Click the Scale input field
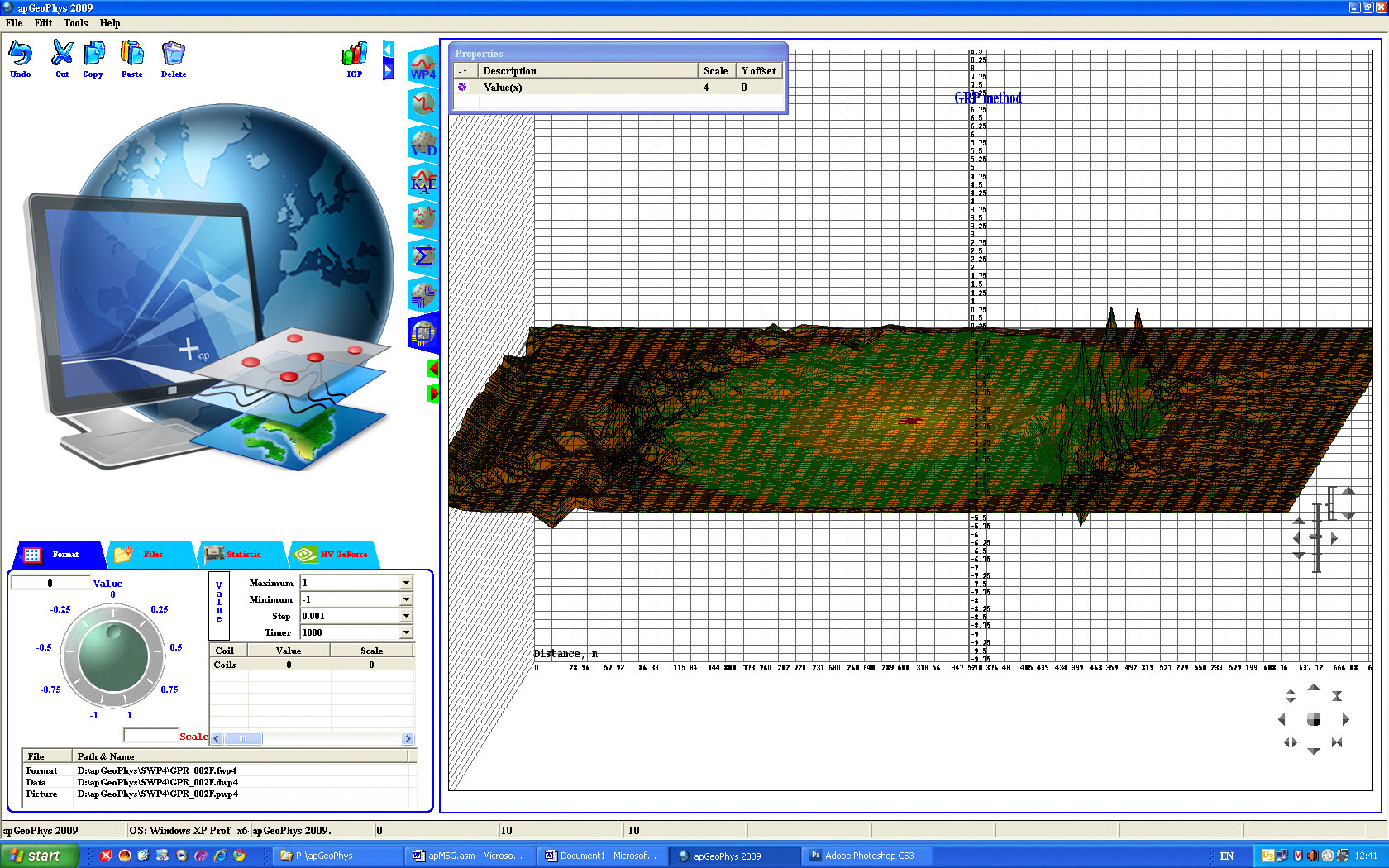1389x868 pixels. tap(150, 735)
